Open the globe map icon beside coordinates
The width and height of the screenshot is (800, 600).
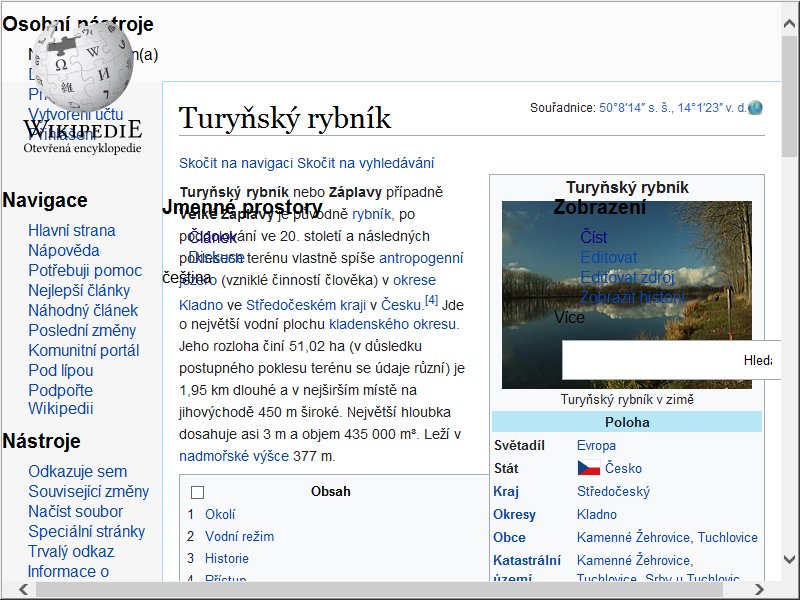pyautogui.click(x=755, y=108)
